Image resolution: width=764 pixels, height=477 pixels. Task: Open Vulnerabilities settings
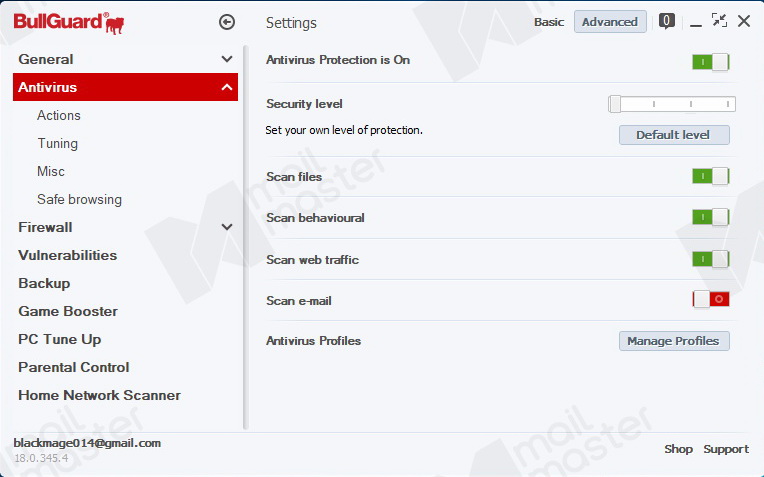click(x=68, y=255)
